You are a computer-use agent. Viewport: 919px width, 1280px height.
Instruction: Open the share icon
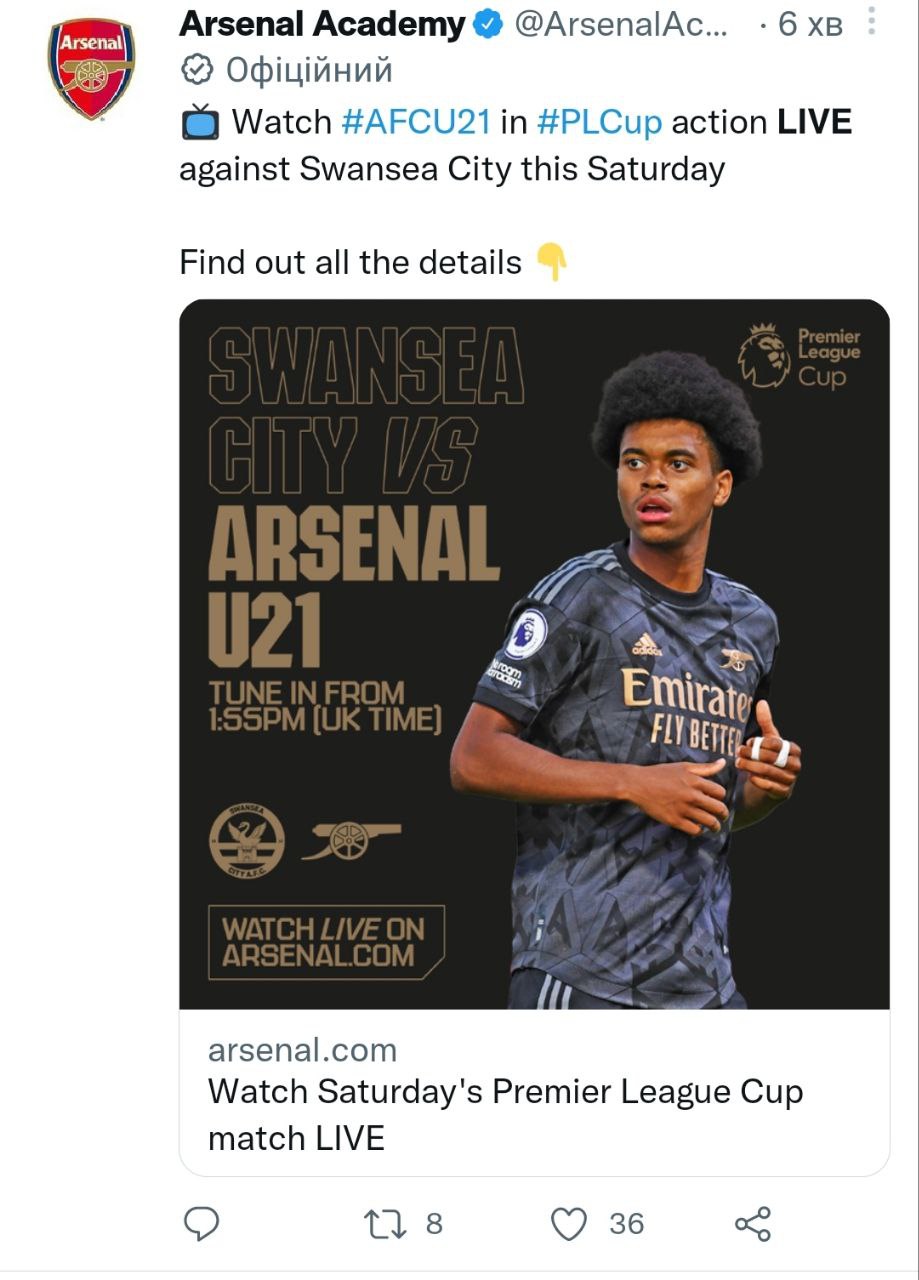coord(752,1223)
